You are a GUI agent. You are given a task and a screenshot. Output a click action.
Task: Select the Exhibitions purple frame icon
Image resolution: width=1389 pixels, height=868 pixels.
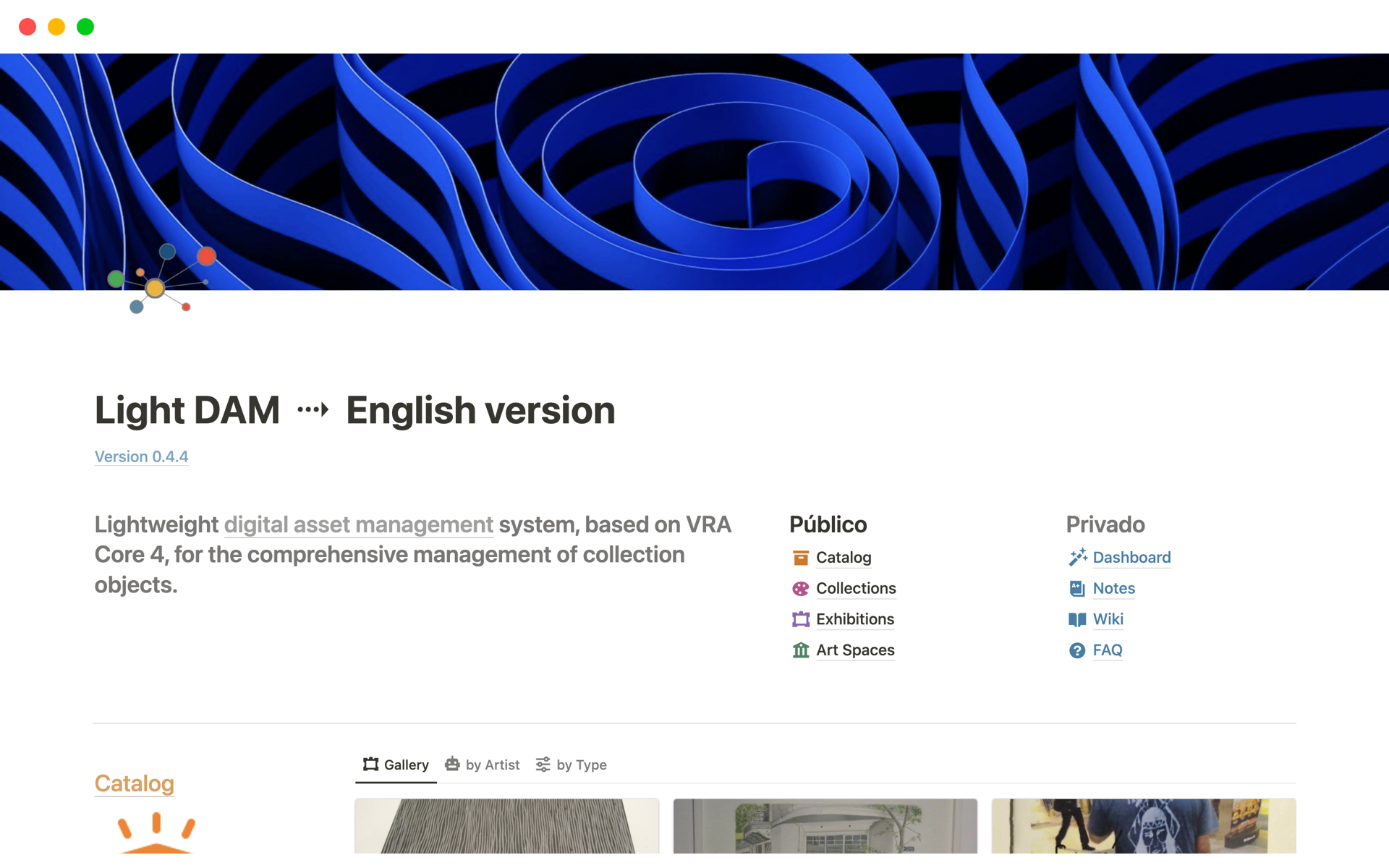(x=800, y=619)
